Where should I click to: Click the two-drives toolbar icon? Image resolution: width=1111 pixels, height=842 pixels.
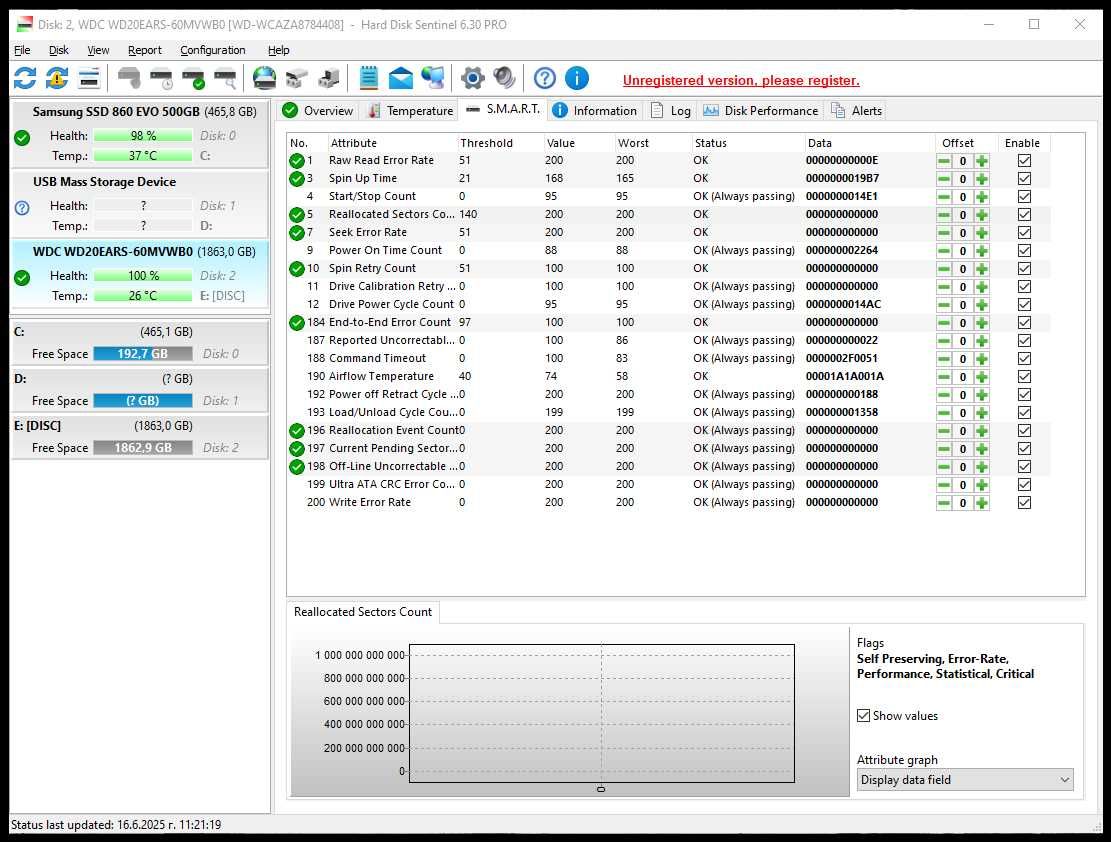click(x=297, y=78)
